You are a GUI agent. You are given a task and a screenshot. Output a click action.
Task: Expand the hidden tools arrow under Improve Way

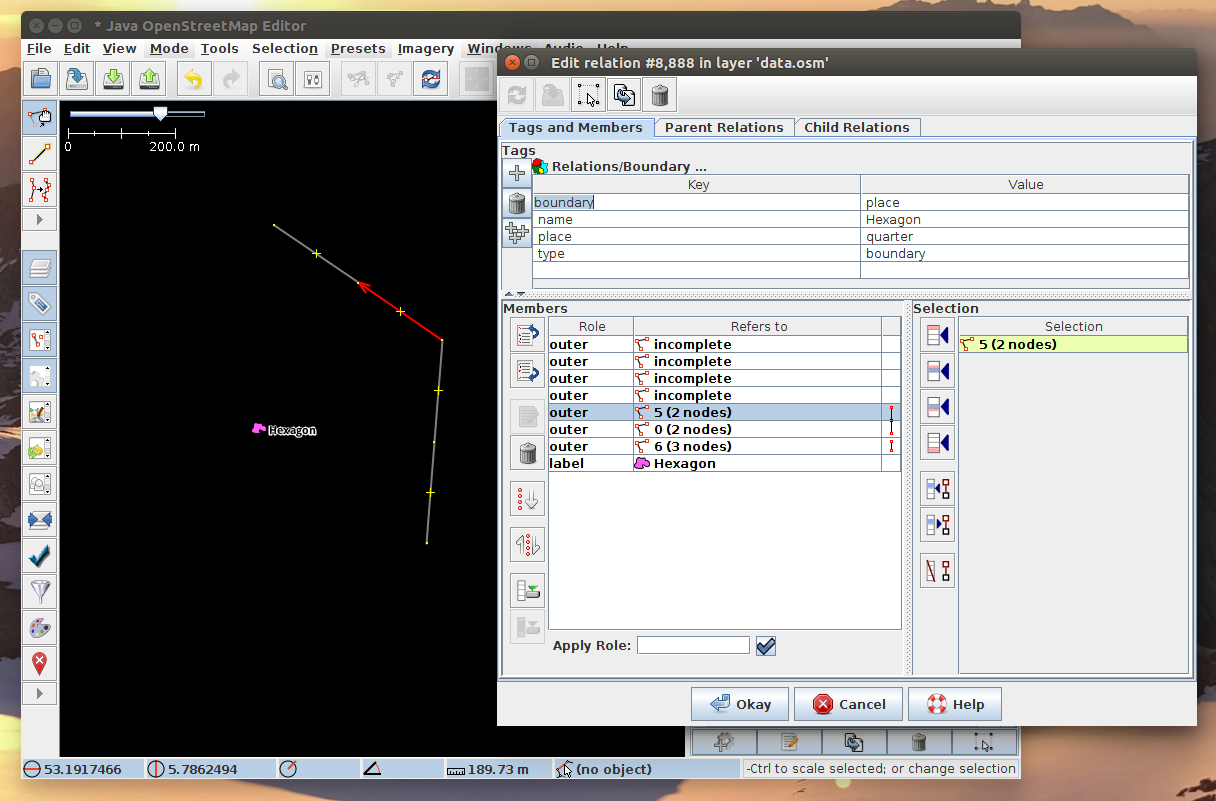[x=40, y=220]
